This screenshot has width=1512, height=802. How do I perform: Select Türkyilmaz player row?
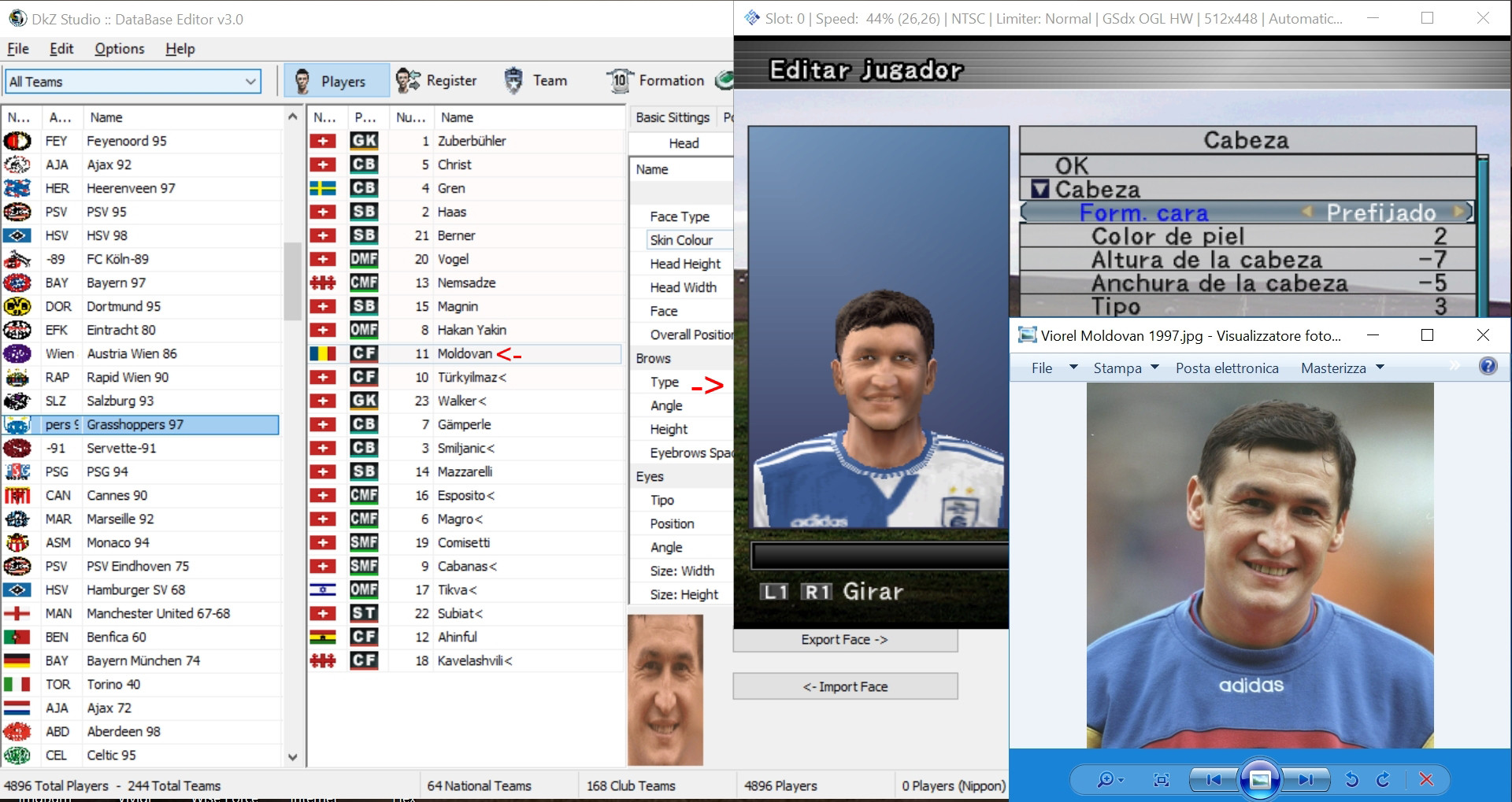(465, 377)
